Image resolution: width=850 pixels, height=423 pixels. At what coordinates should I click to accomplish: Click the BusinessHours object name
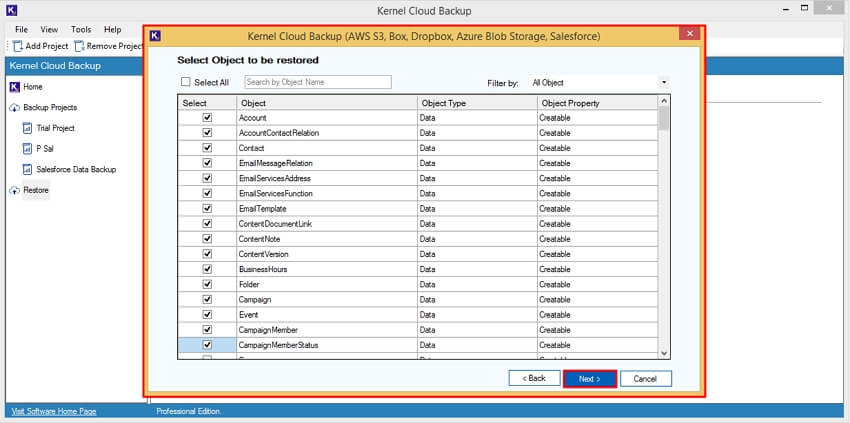point(262,270)
